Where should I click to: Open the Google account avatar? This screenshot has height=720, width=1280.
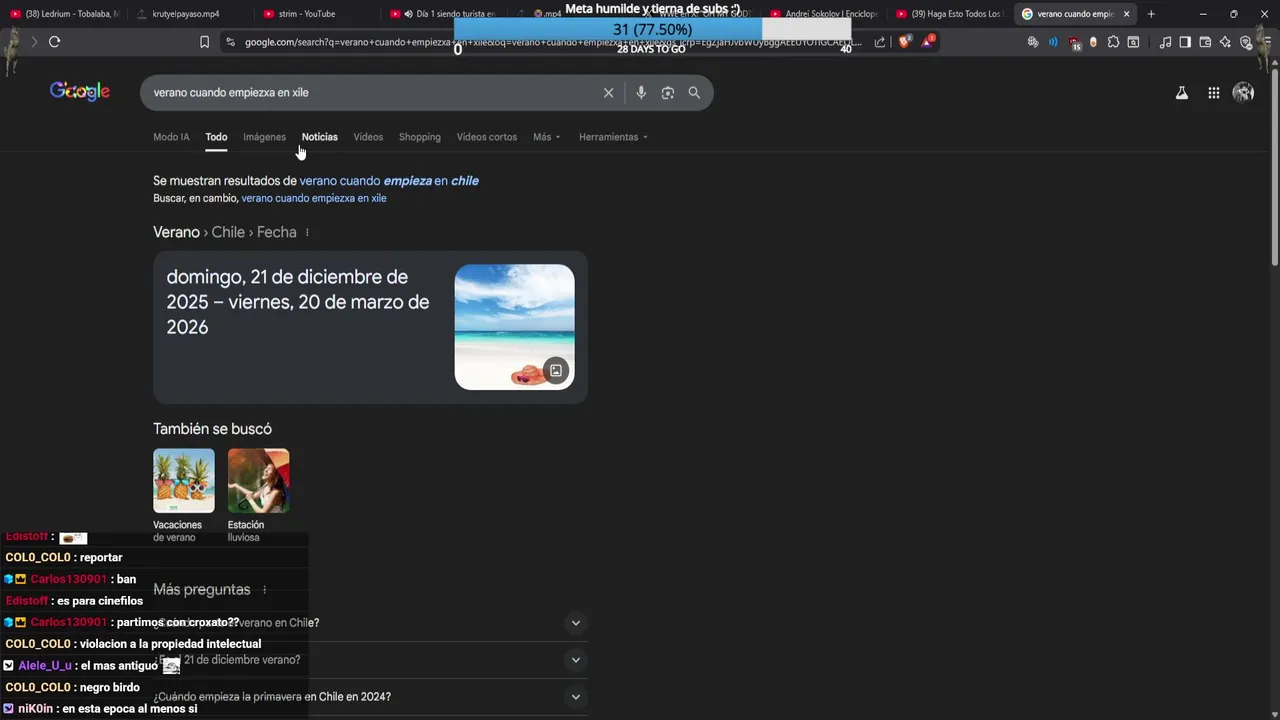[x=1243, y=93]
